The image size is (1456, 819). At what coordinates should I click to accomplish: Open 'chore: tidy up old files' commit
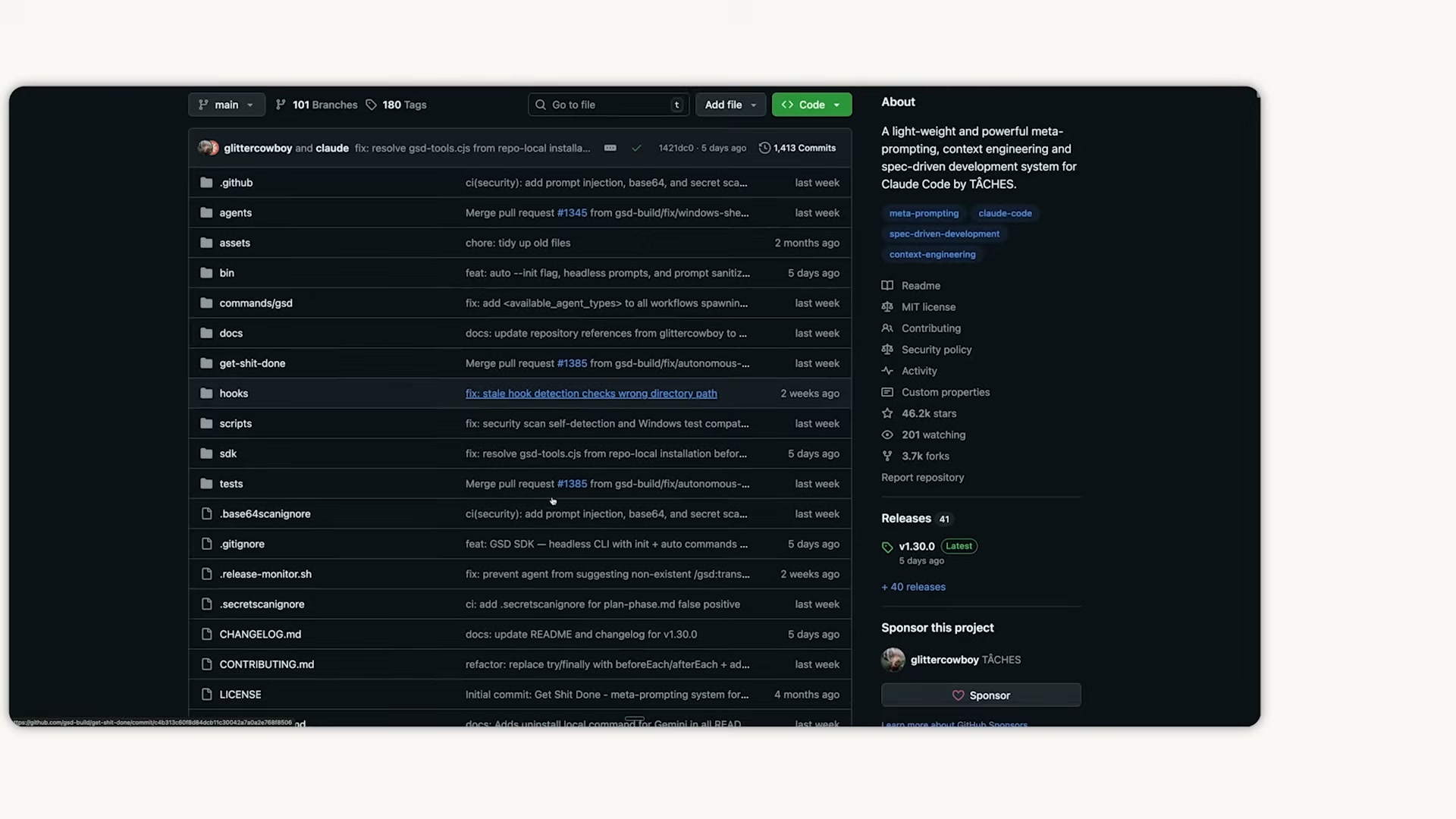pos(518,243)
